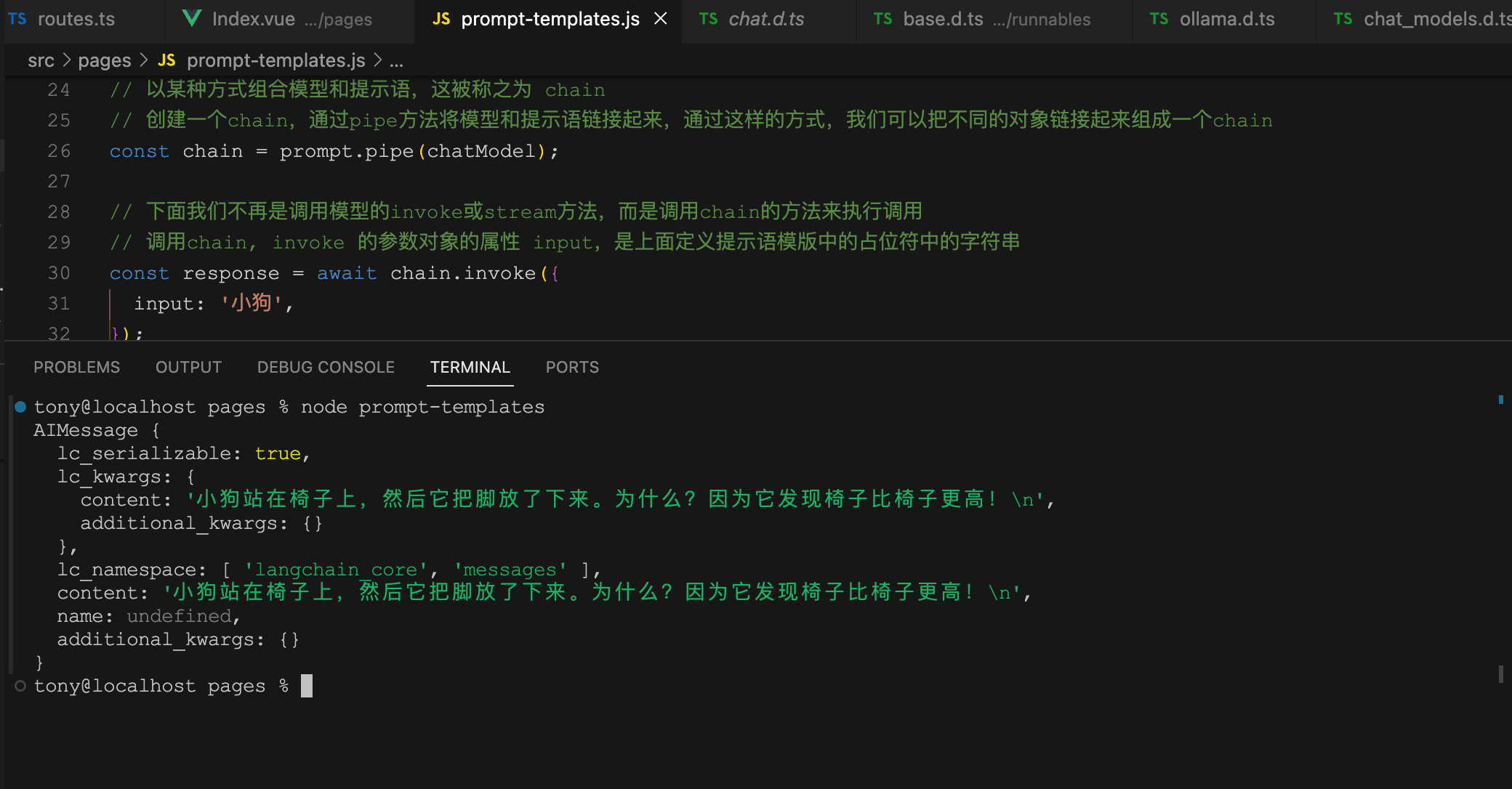
Task: Close the prompt-templates.js tab
Action: pos(660,19)
